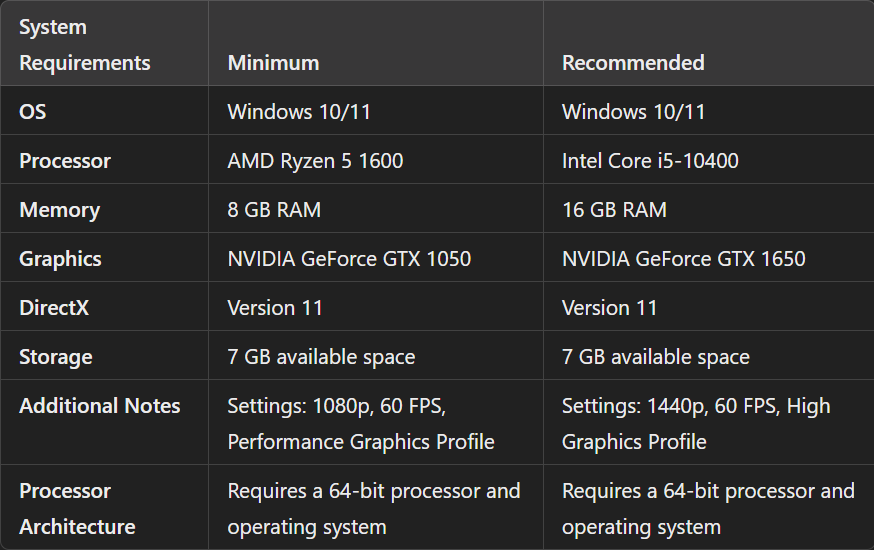Select the "Storage" row label
The image size is (874, 550).
56,357
